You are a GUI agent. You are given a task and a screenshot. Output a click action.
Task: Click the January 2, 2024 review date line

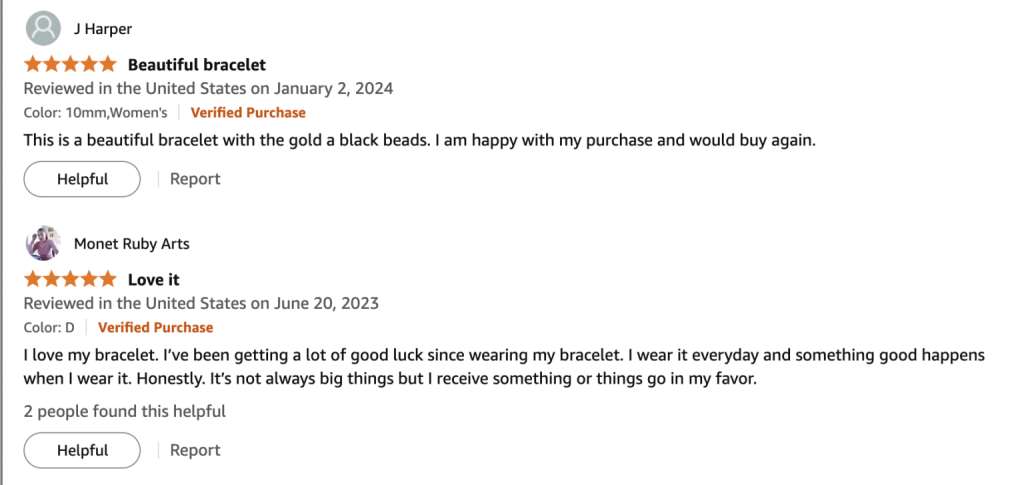click(x=208, y=88)
